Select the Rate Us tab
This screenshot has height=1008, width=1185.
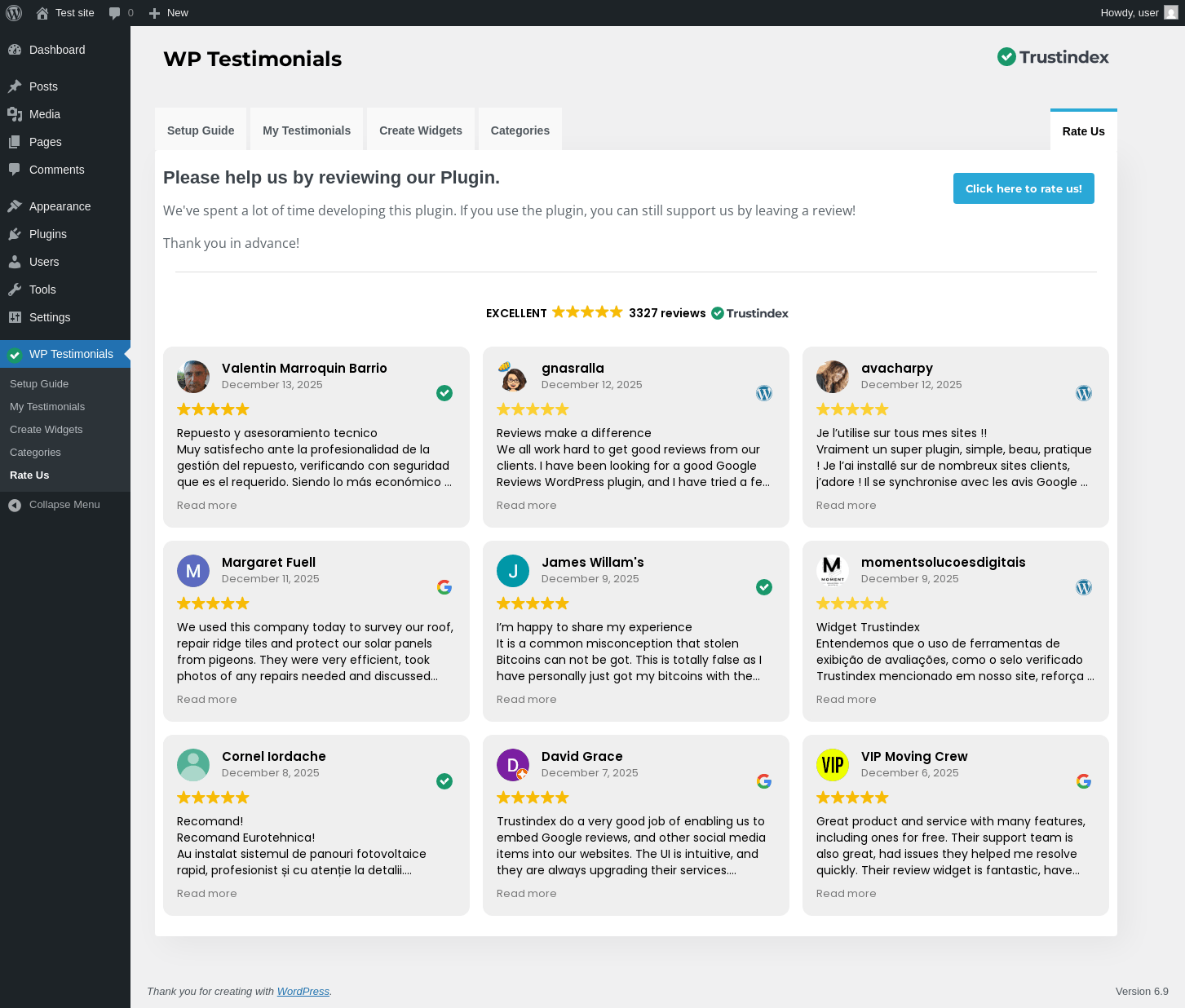click(x=1084, y=131)
